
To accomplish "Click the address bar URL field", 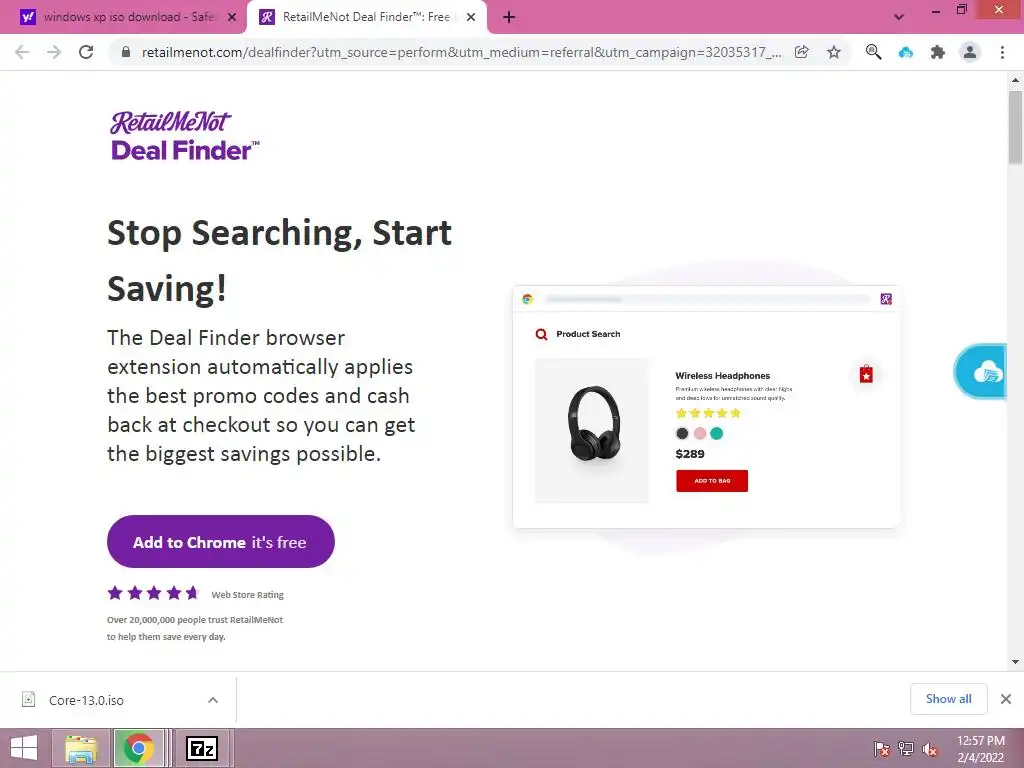I will (x=460, y=52).
